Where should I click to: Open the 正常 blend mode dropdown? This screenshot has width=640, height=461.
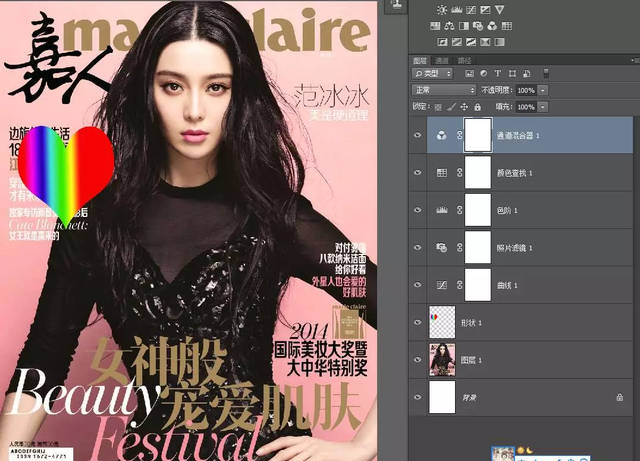[x=444, y=90]
